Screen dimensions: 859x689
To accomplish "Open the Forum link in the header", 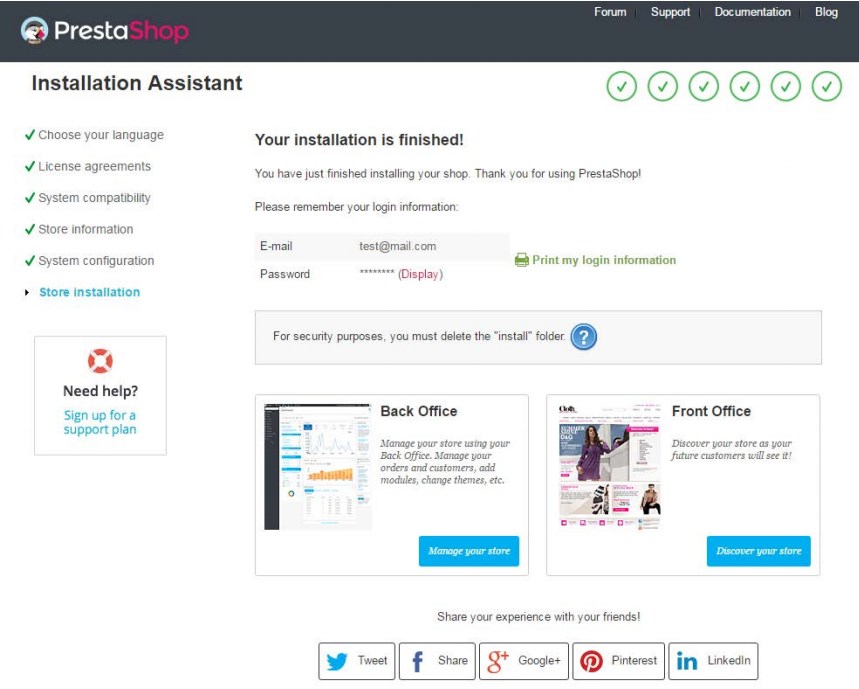I will point(610,12).
